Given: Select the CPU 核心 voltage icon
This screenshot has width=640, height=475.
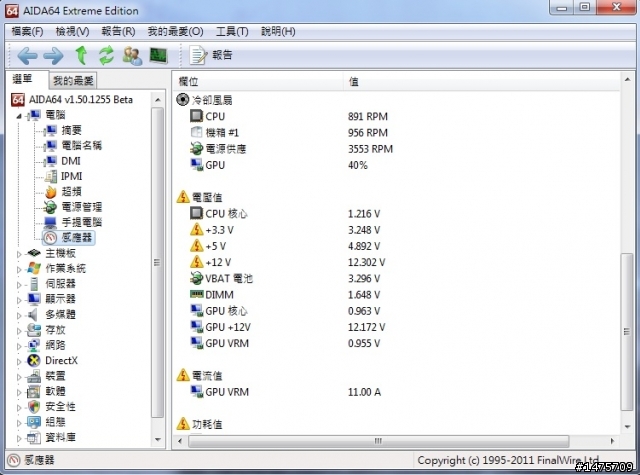Looking at the screenshot, I should click(x=196, y=213).
